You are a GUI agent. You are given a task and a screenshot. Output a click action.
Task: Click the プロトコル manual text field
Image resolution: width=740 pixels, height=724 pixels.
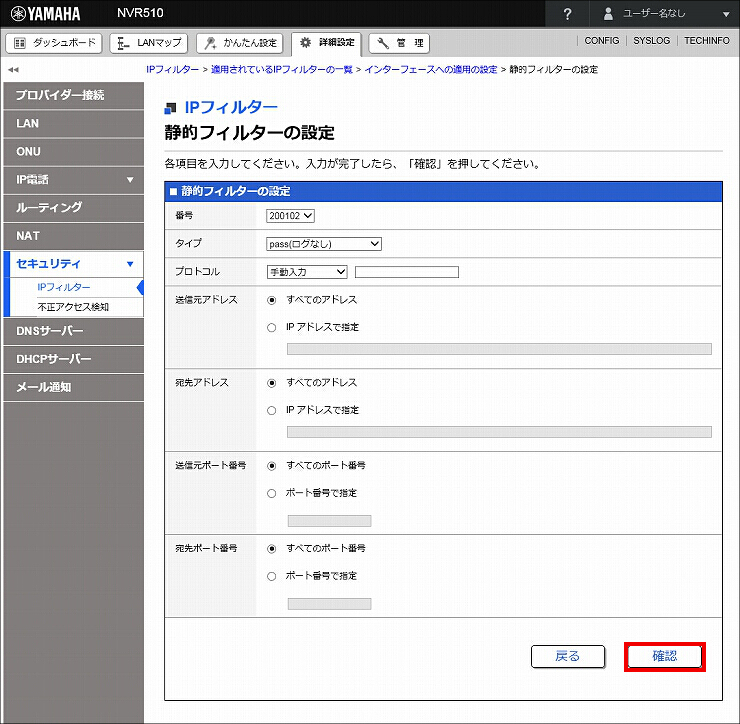coord(407,272)
